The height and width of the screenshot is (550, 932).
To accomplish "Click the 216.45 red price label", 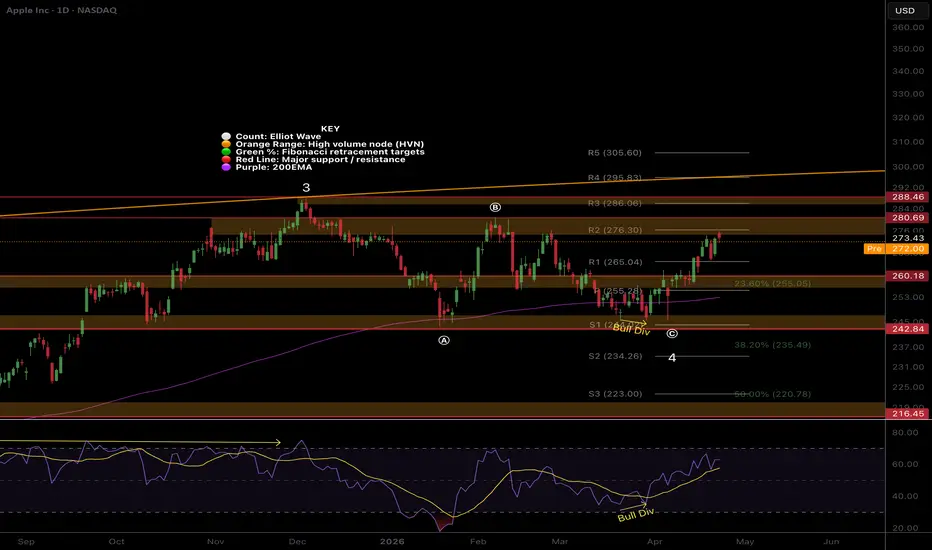I will click(x=907, y=413).
